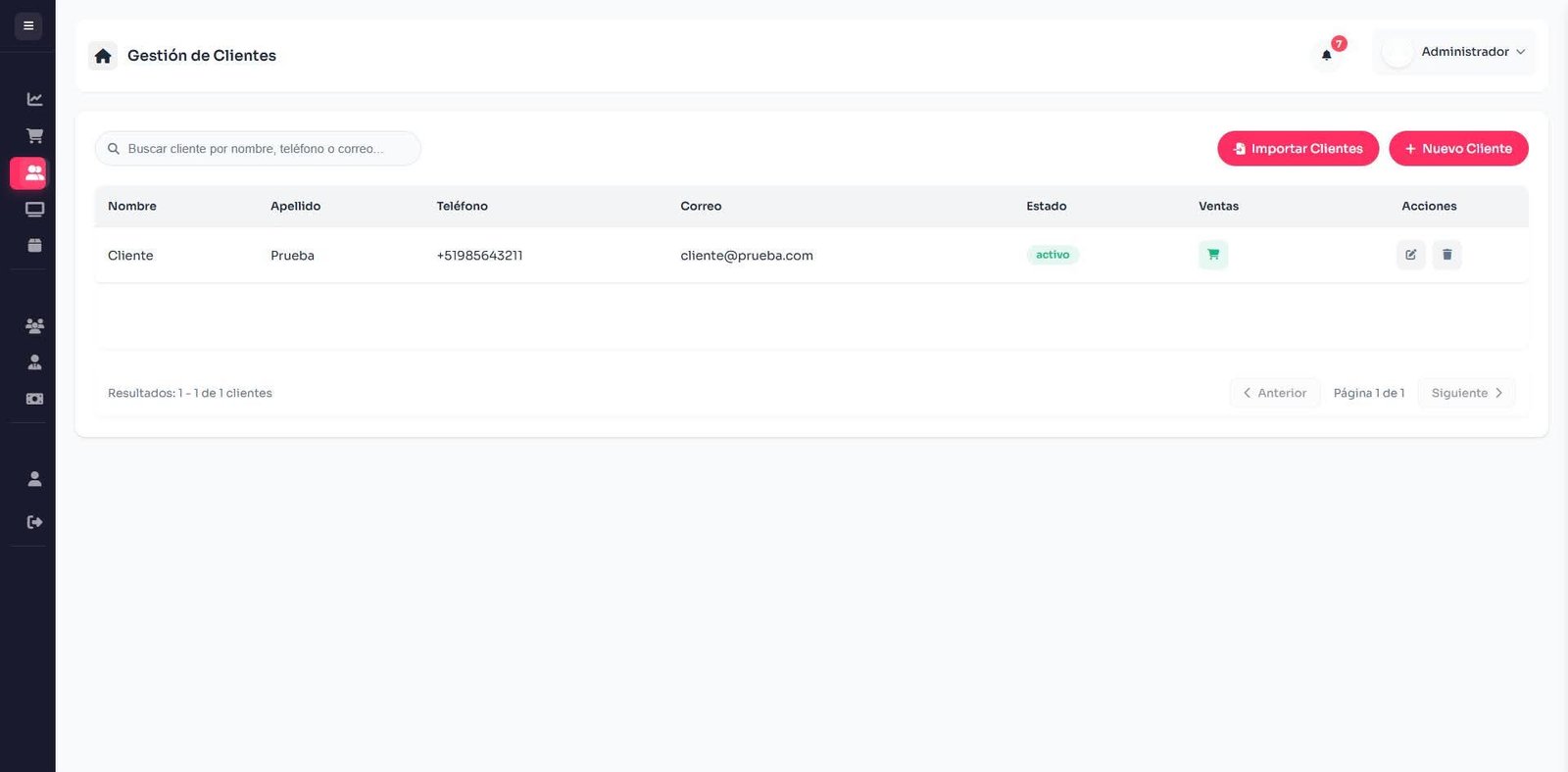Go to Siguiente page
Image resolution: width=1568 pixels, height=772 pixels.
click(1466, 393)
